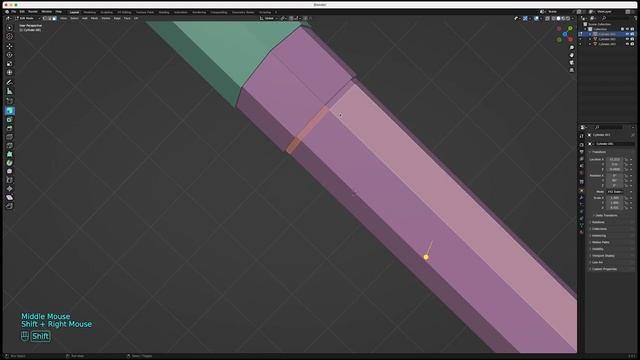
Task: Select the Smooth vertices tool
Action: click(x=9, y=171)
